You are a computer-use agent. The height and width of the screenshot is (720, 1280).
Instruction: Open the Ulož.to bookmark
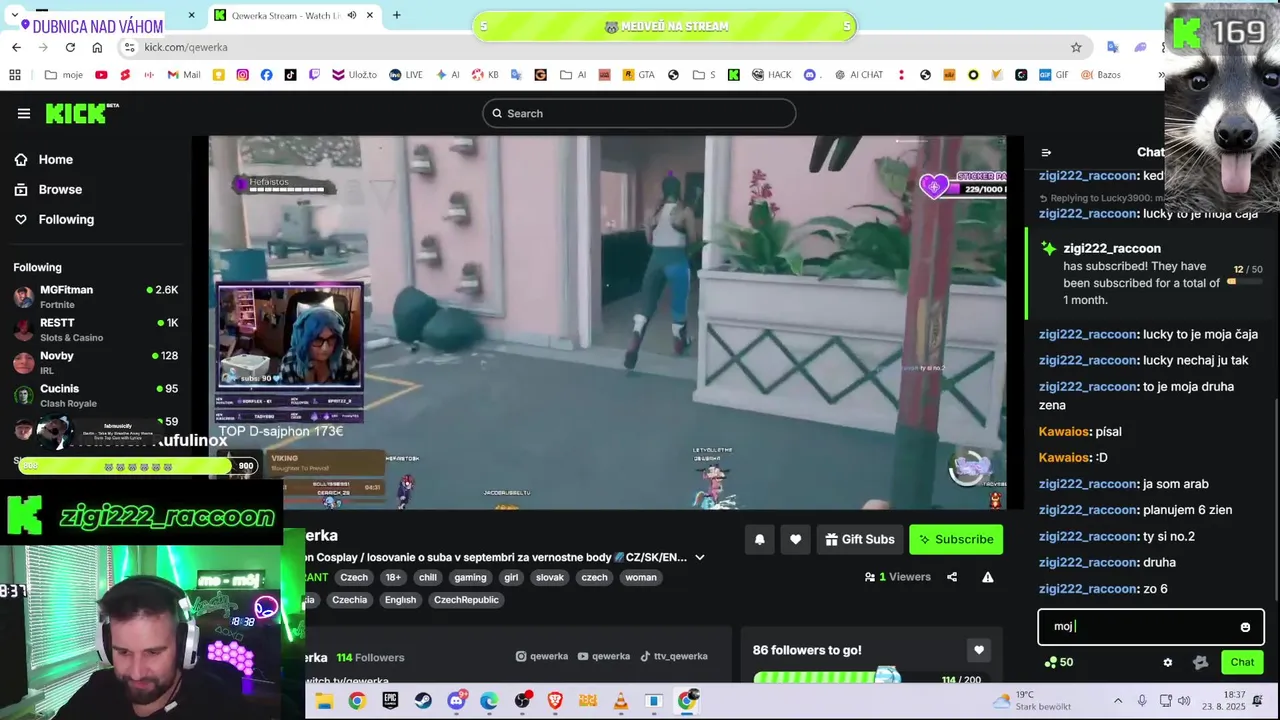coord(354,75)
